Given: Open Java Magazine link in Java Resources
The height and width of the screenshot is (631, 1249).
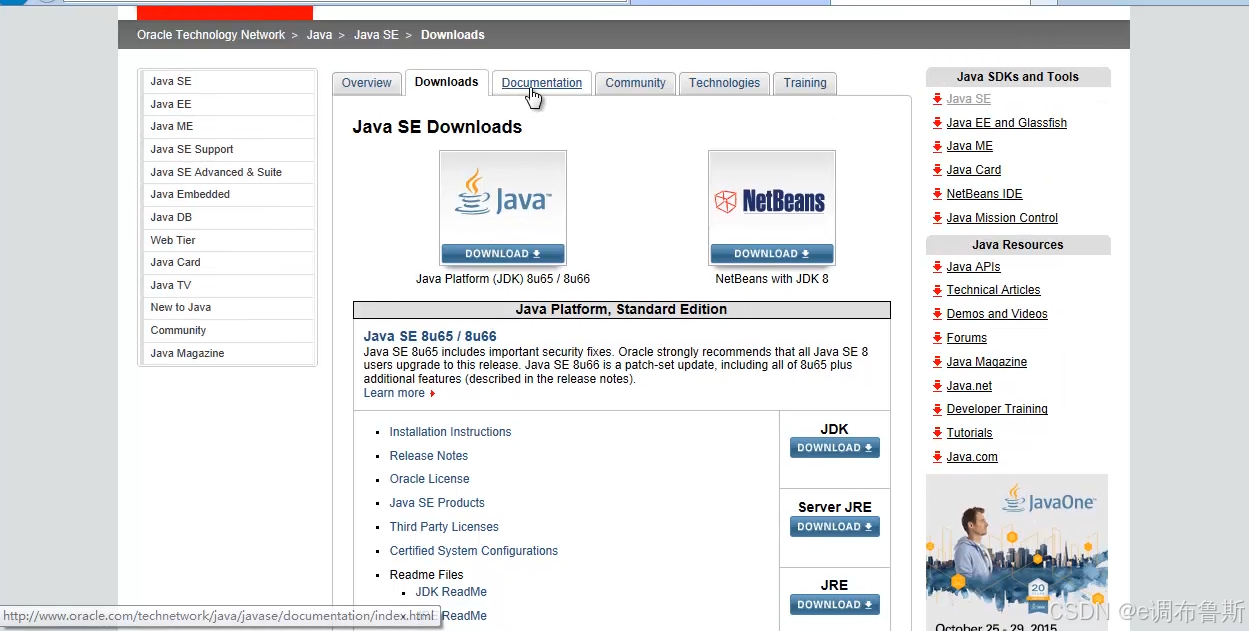Looking at the screenshot, I should point(987,362).
